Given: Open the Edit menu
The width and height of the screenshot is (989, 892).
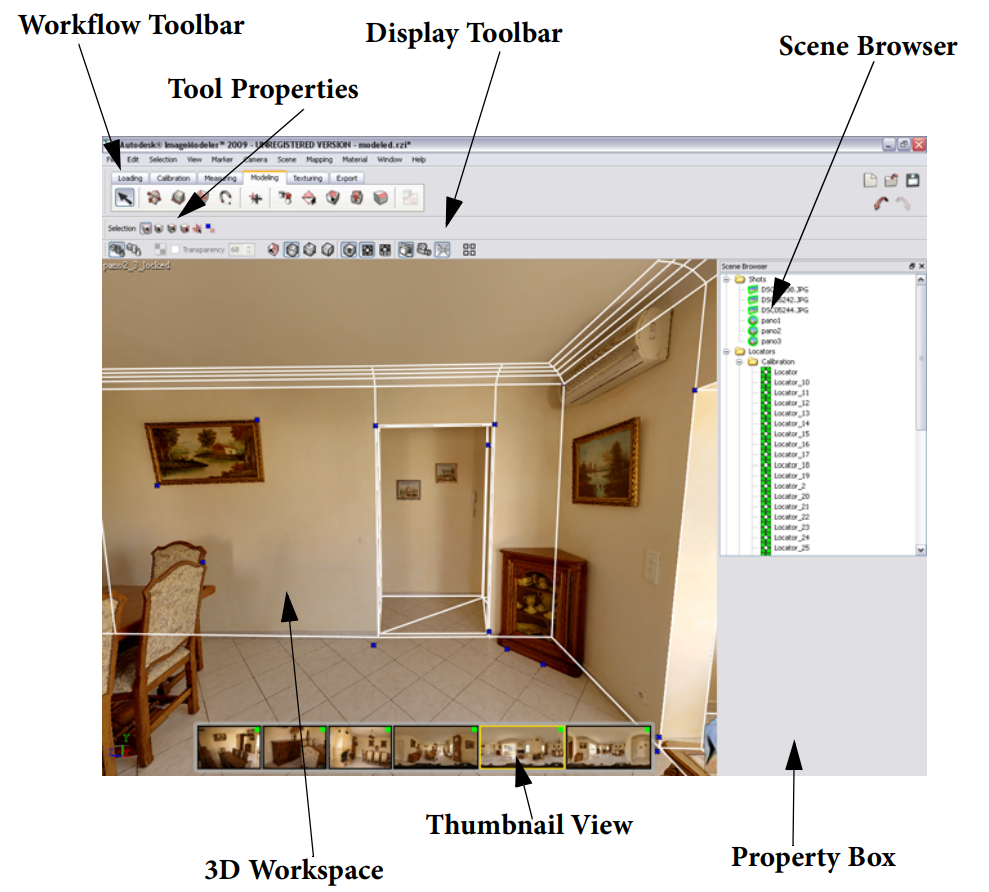Looking at the screenshot, I should point(133,160).
